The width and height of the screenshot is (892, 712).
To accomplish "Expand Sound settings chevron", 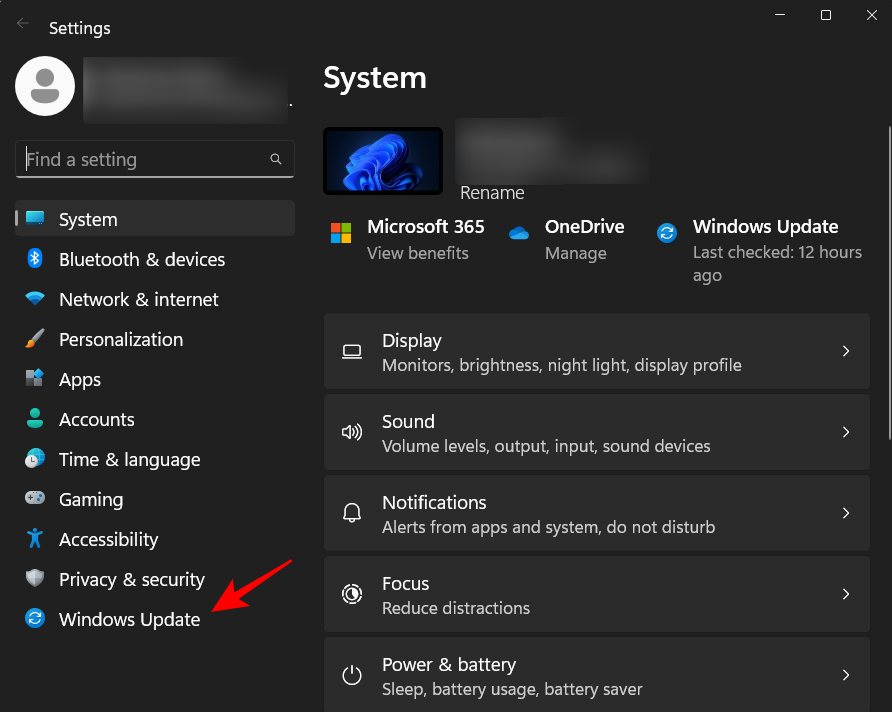I will pos(846,432).
